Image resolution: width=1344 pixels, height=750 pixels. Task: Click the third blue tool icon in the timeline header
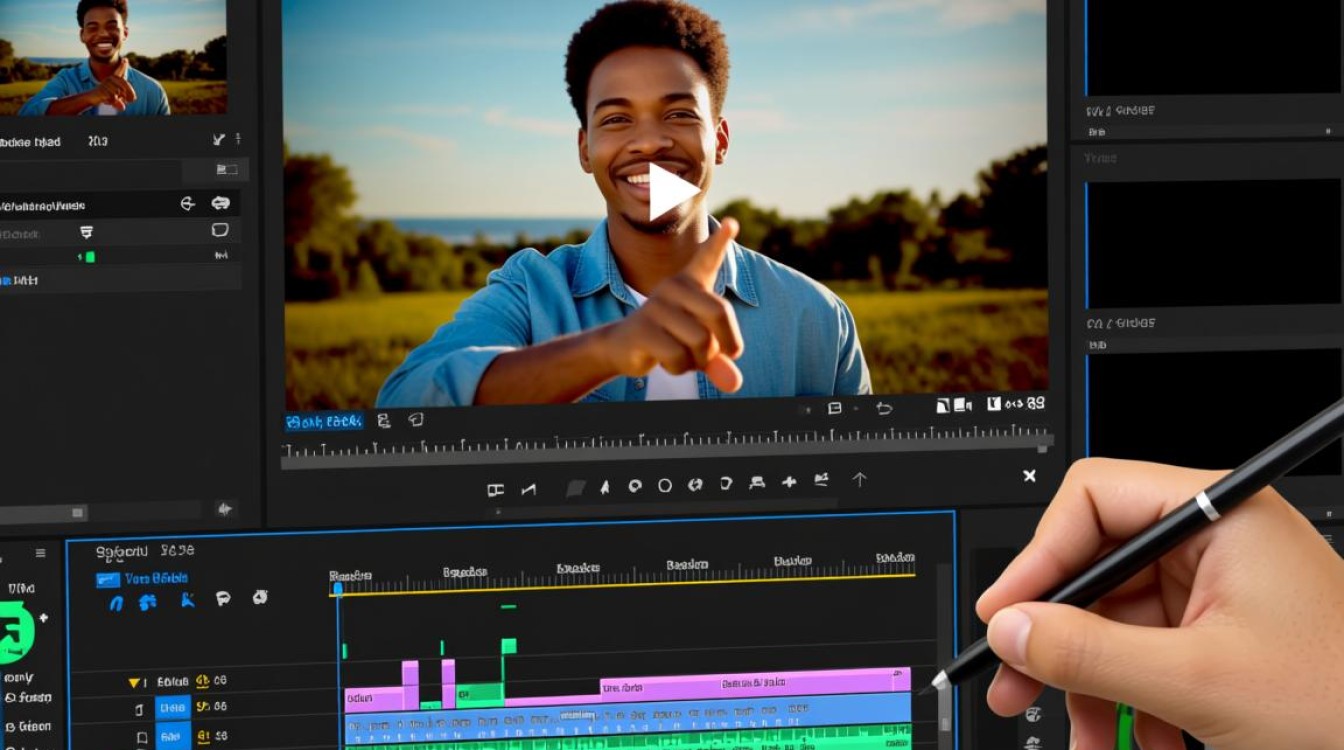(x=187, y=601)
